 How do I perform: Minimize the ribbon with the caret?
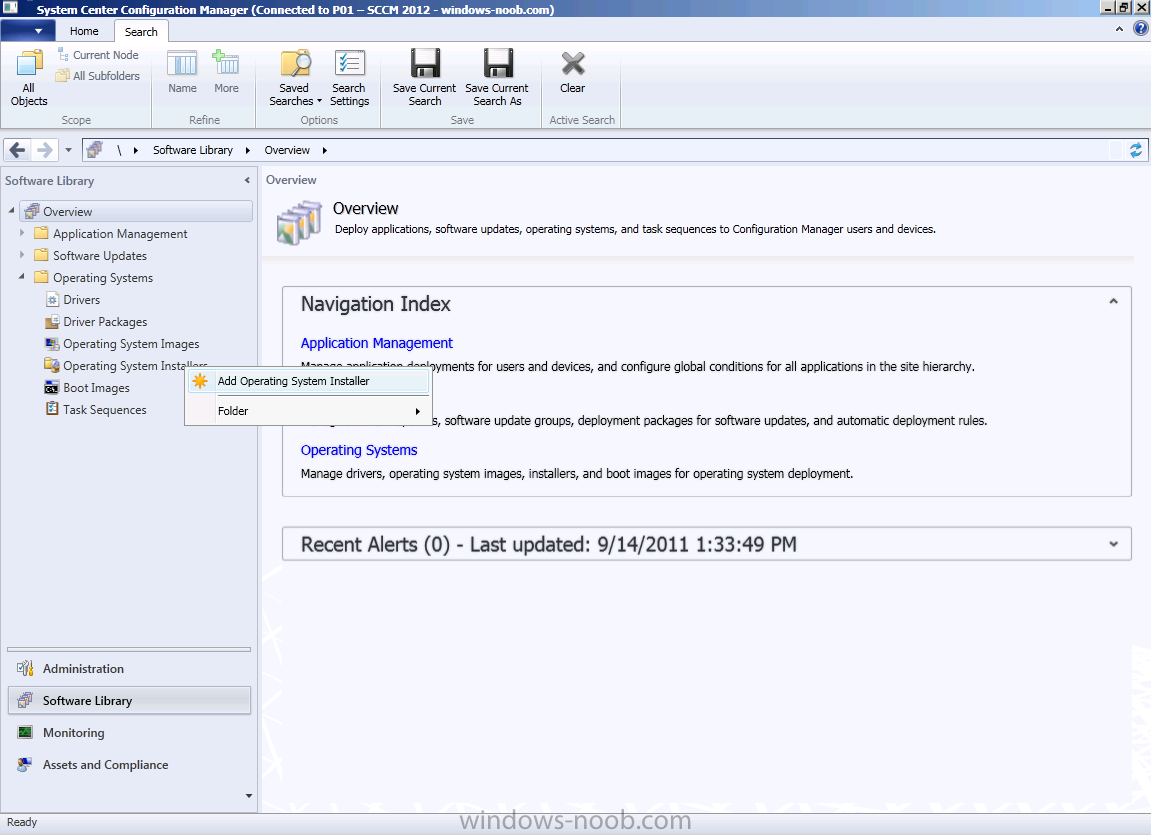1119,29
